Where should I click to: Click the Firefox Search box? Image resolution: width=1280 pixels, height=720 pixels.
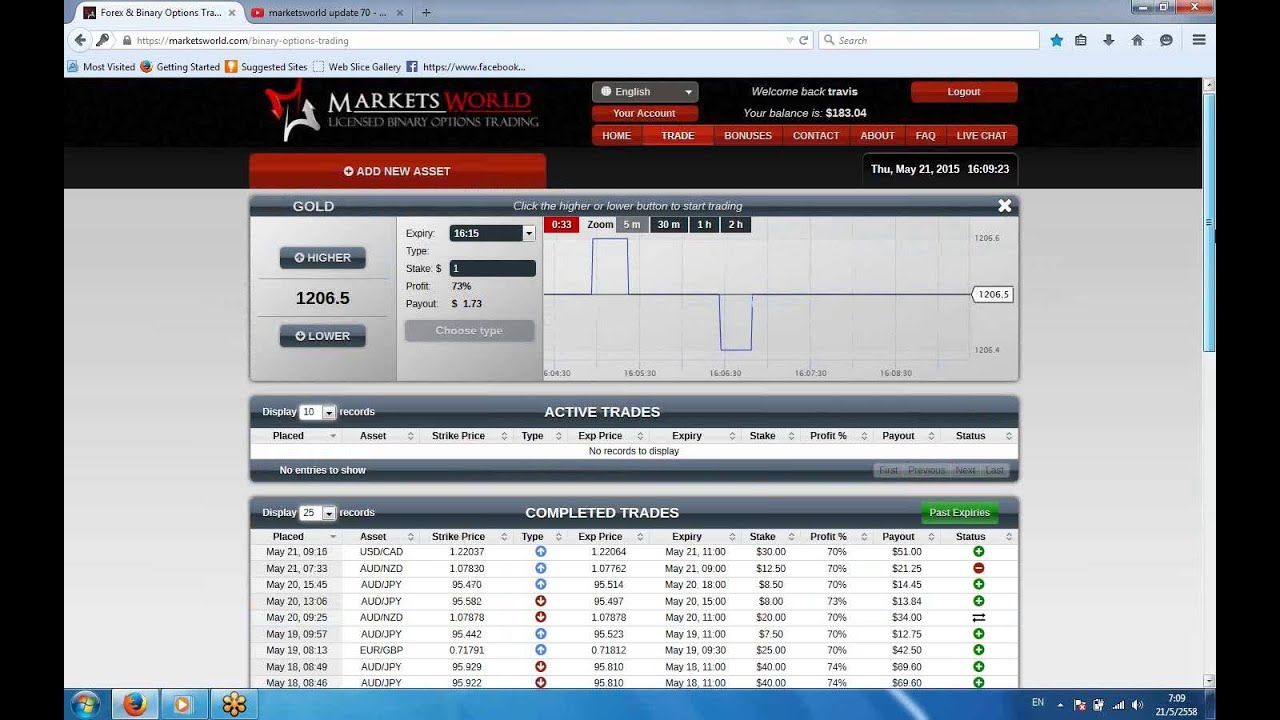pos(929,40)
